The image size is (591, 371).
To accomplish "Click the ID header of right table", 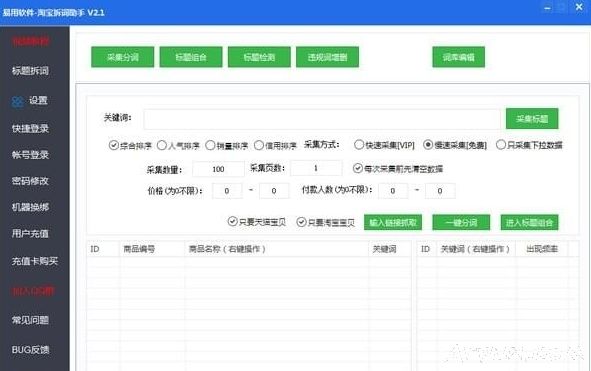I will pos(427,249).
